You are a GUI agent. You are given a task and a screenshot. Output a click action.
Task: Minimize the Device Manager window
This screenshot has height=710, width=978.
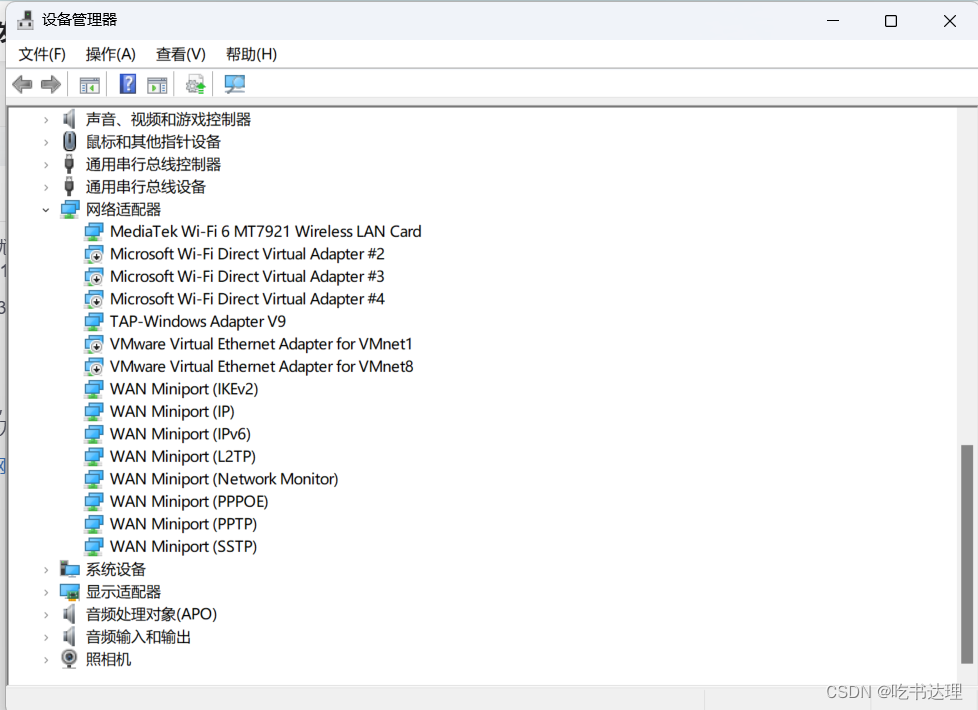click(x=833, y=21)
